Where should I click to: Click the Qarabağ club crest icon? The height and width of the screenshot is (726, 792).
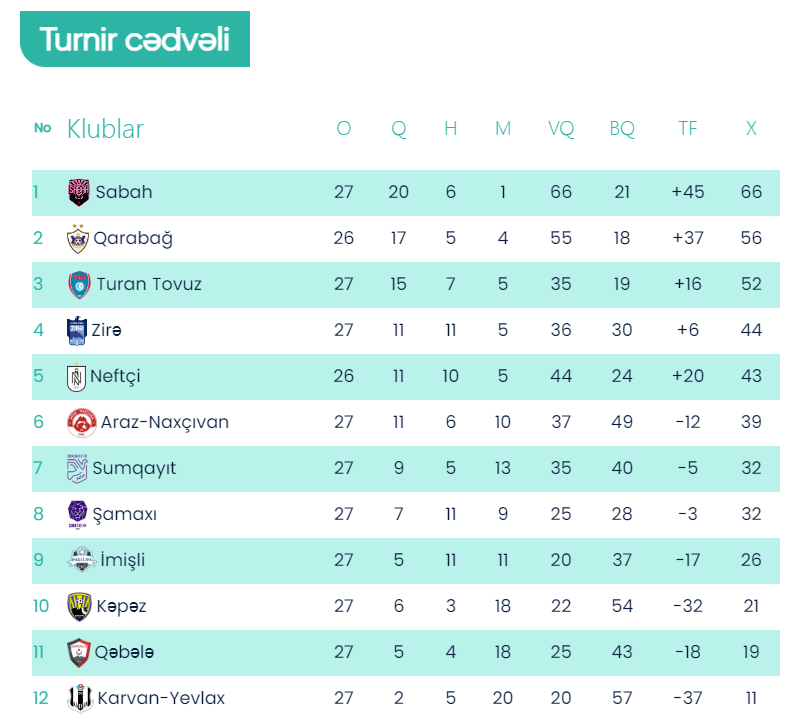(x=77, y=238)
